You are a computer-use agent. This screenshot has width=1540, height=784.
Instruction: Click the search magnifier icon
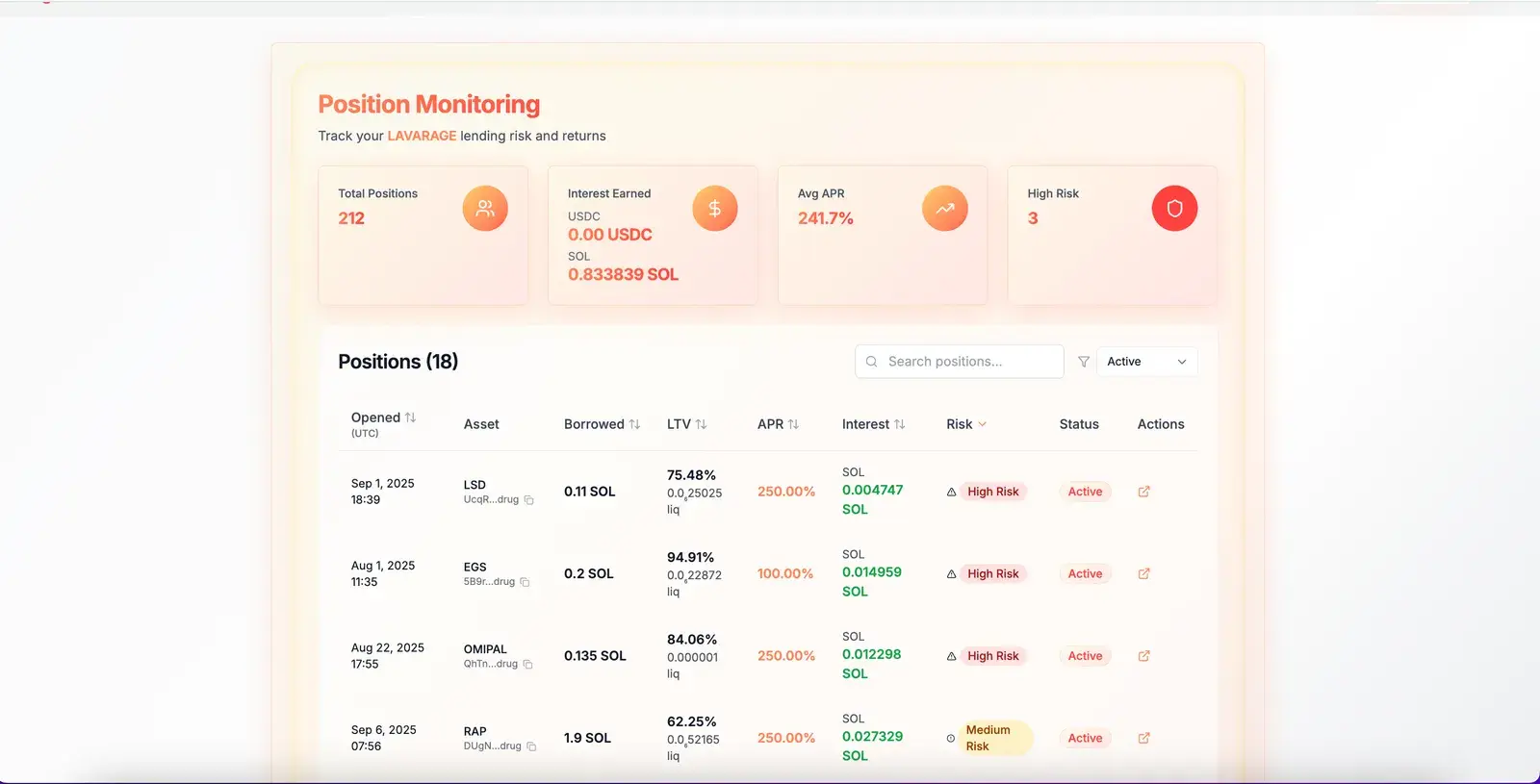pyautogui.click(x=872, y=362)
